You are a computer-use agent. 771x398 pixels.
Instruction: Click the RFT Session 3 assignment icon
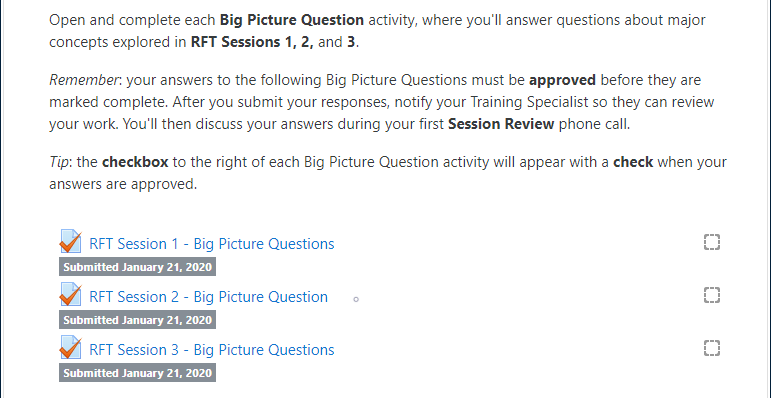coord(70,348)
